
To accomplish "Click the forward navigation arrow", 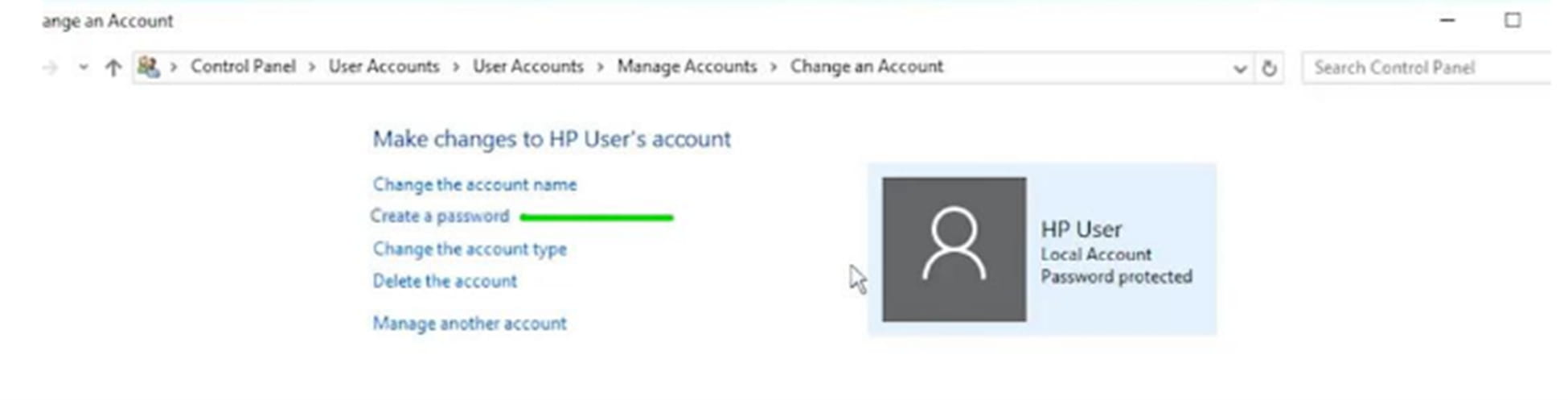I will click(x=50, y=68).
